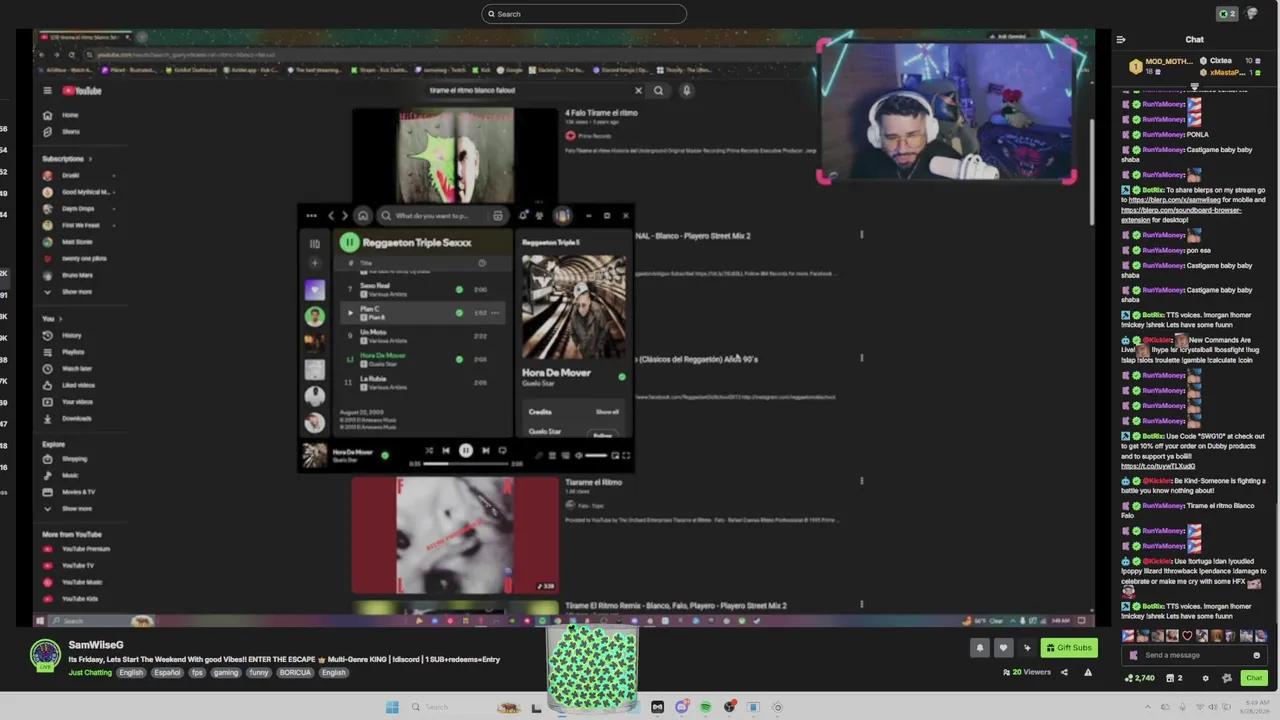Open Spotify friend activity icon
The width and height of the screenshot is (1280, 720).
pos(540,215)
